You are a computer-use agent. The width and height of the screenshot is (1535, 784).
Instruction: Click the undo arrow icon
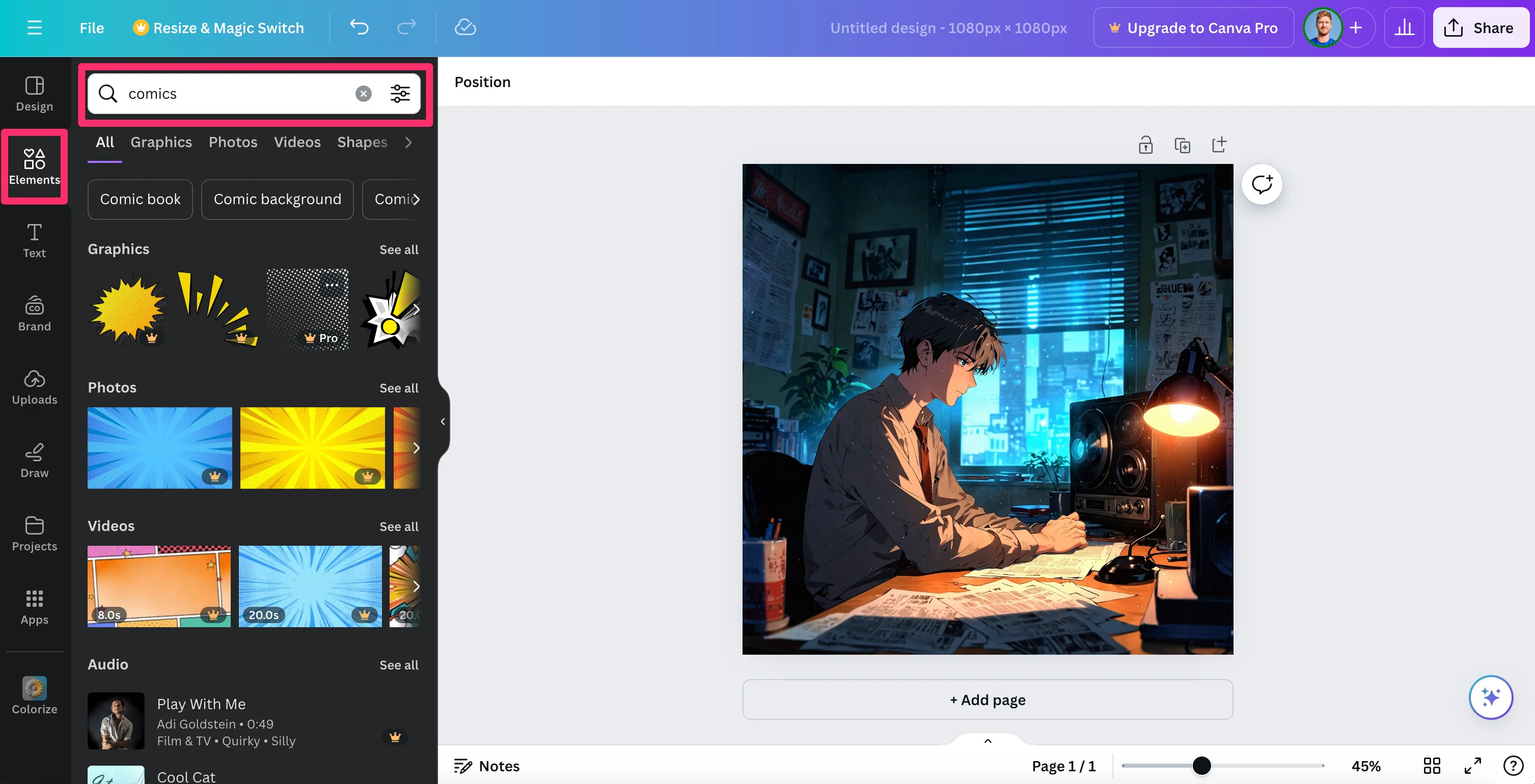pos(359,27)
